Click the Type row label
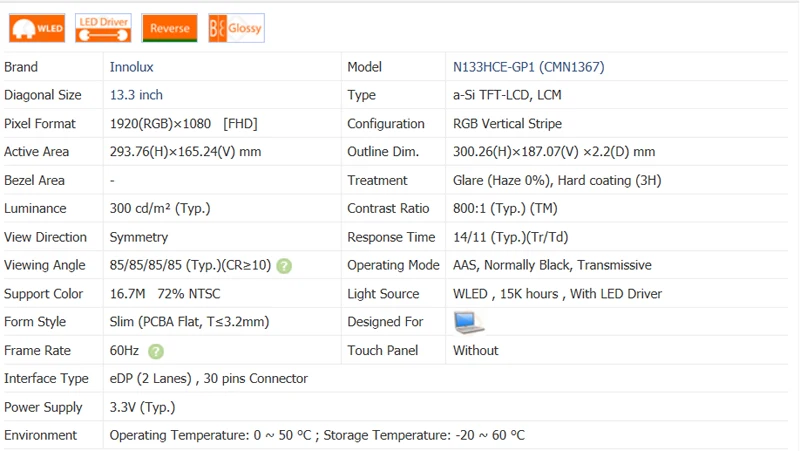This screenshot has height=451, width=800. [x=361, y=95]
